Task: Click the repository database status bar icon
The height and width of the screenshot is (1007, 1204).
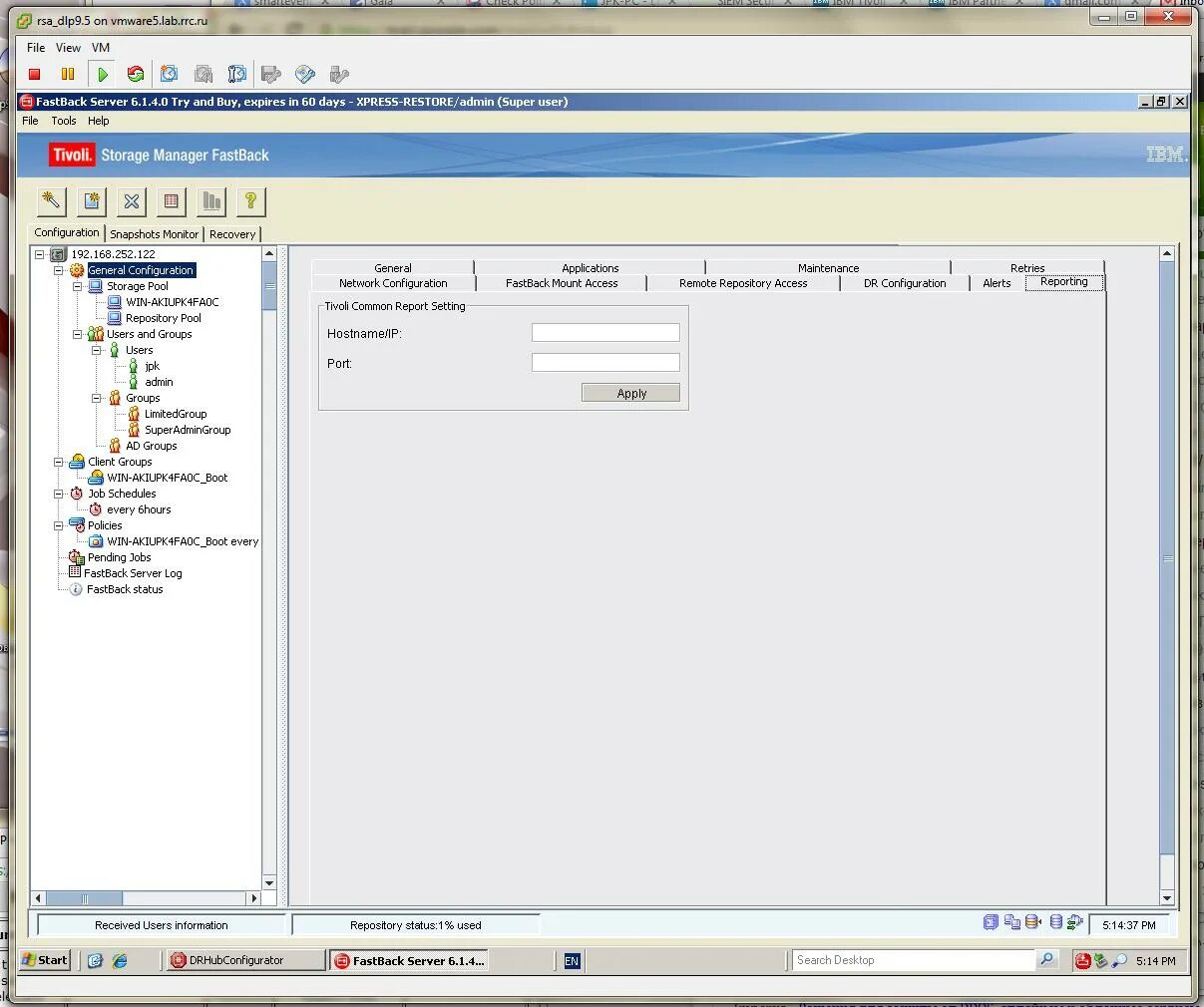Action: tap(1054, 922)
